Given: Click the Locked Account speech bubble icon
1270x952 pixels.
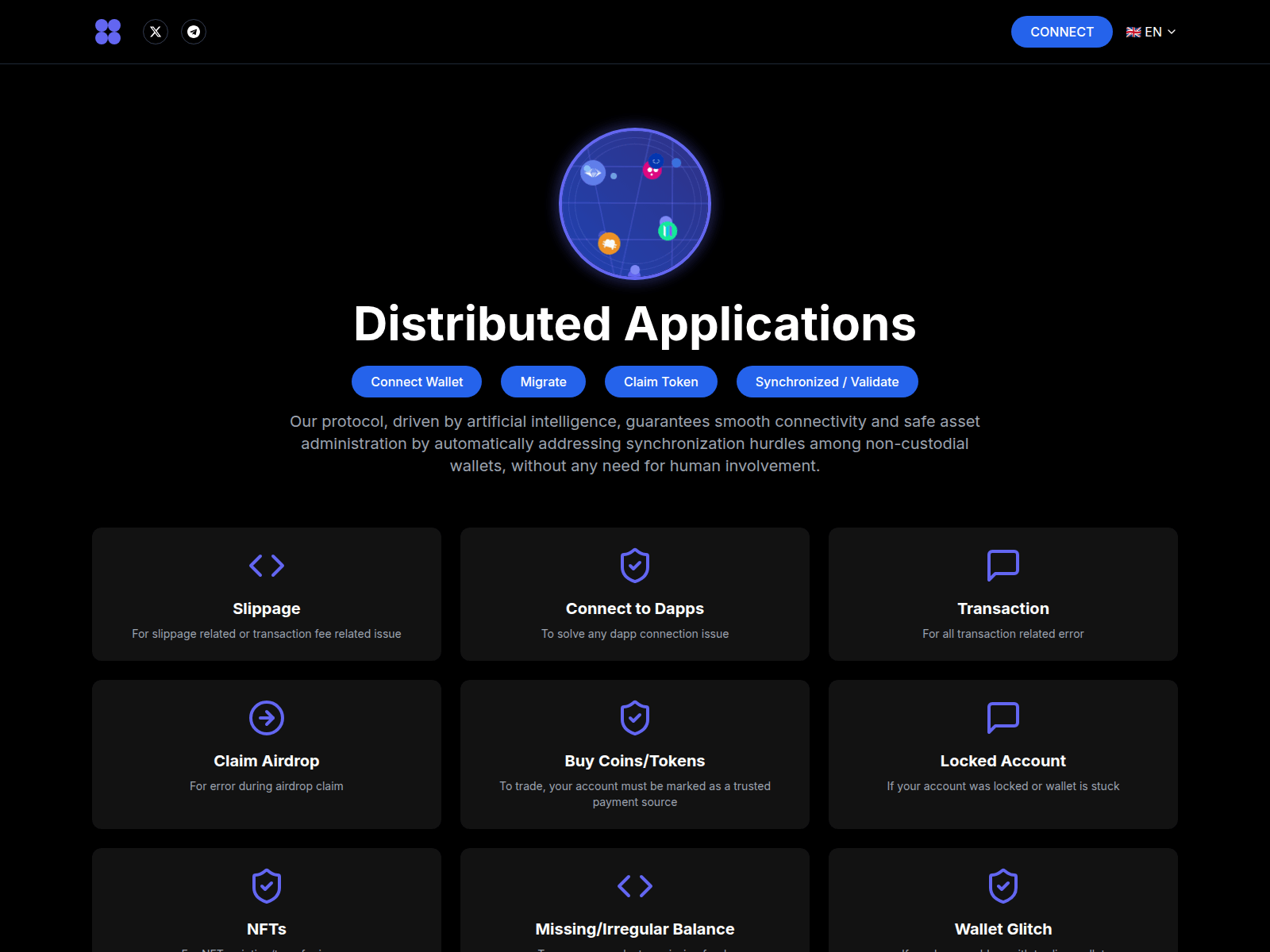Looking at the screenshot, I should pyautogui.click(x=1003, y=718).
